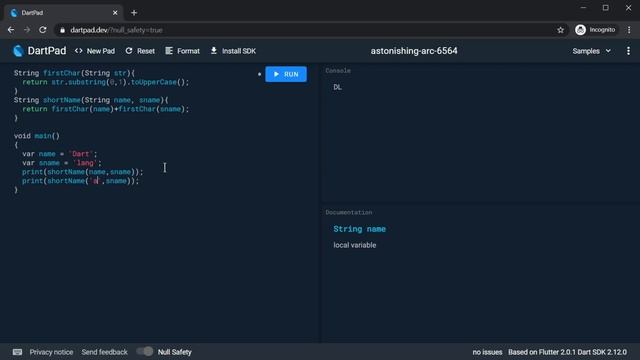Open the Privacy notice link
Viewport: 640px width, 360px height.
[51, 352]
